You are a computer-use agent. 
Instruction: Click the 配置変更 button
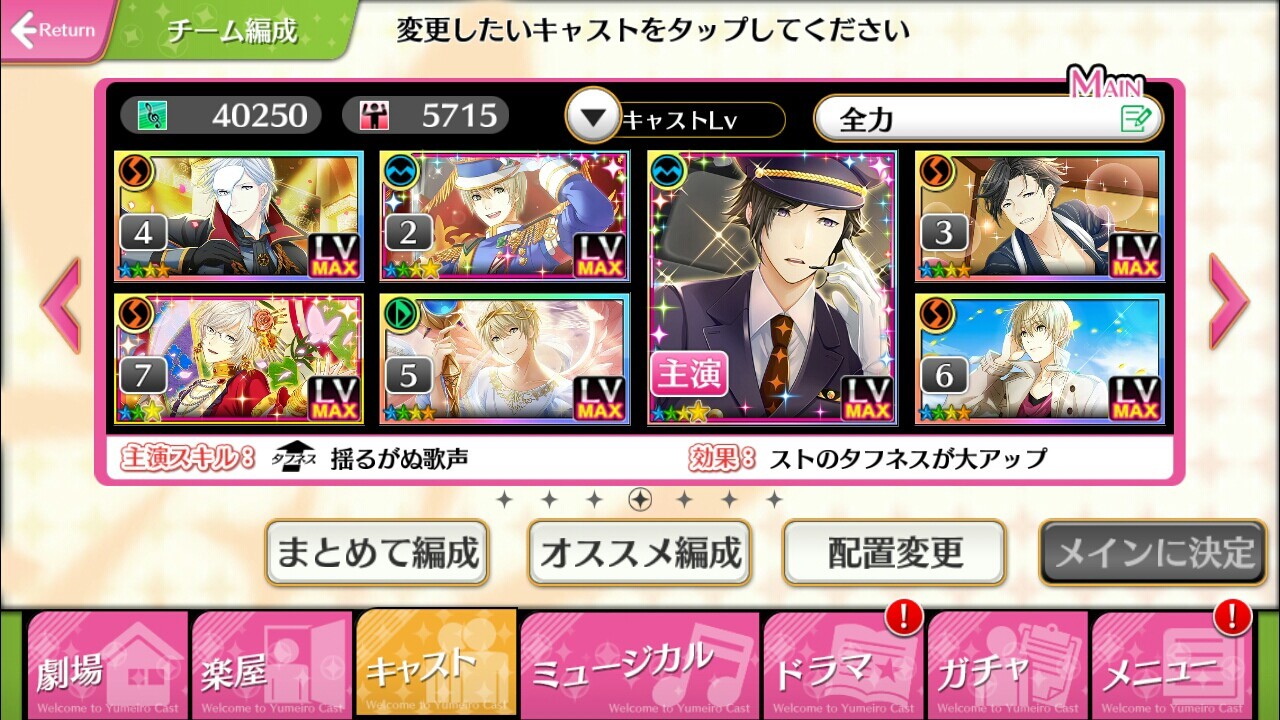coord(895,552)
